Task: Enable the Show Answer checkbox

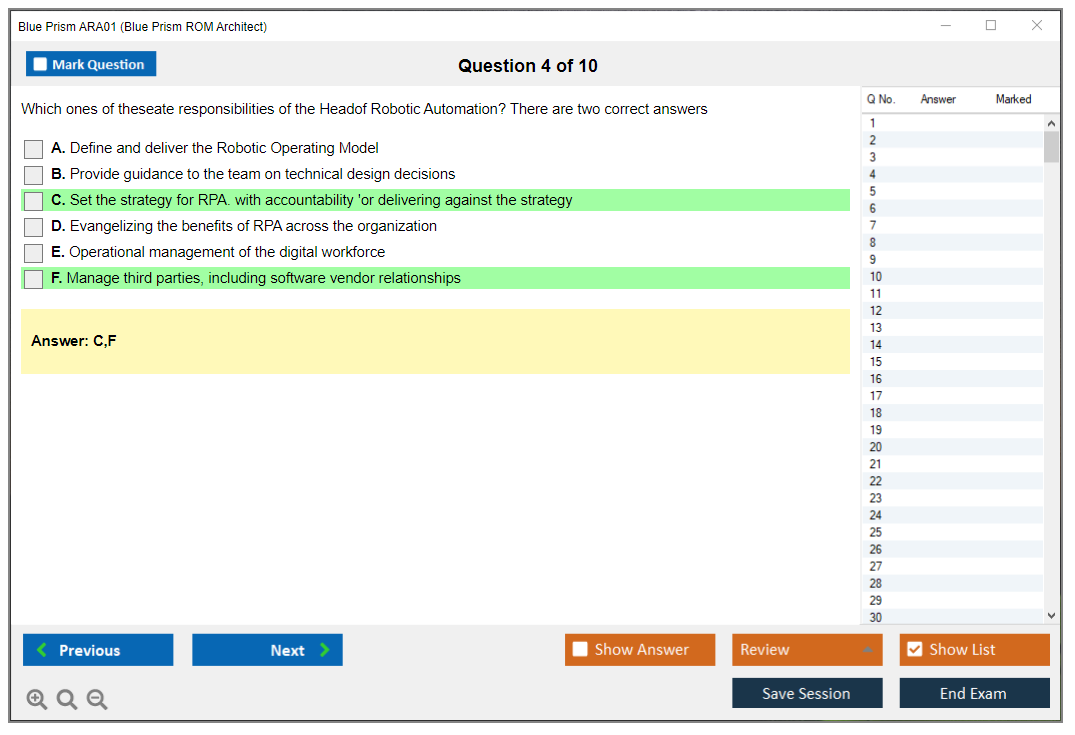Action: coord(580,650)
